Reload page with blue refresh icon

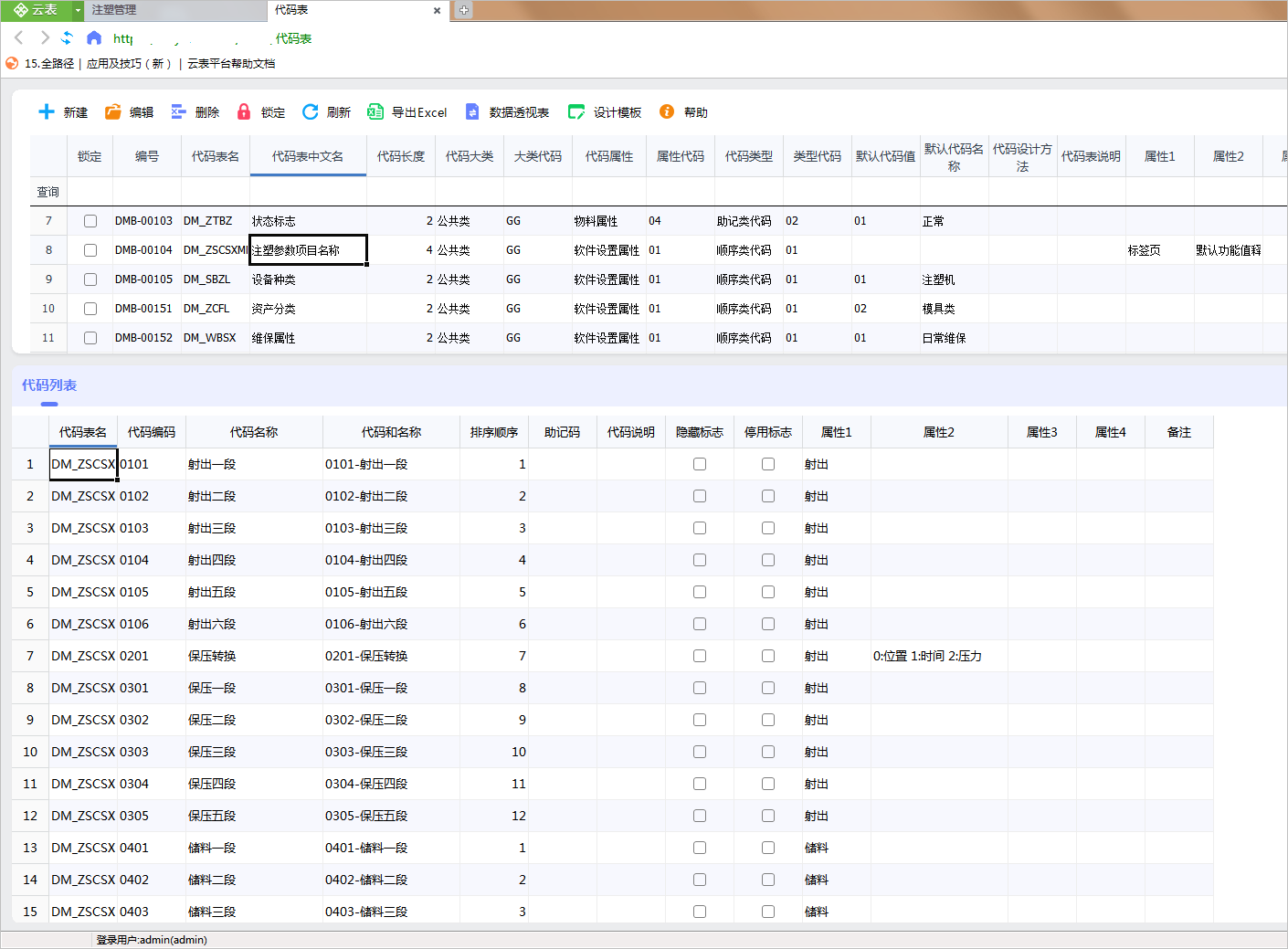(68, 37)
